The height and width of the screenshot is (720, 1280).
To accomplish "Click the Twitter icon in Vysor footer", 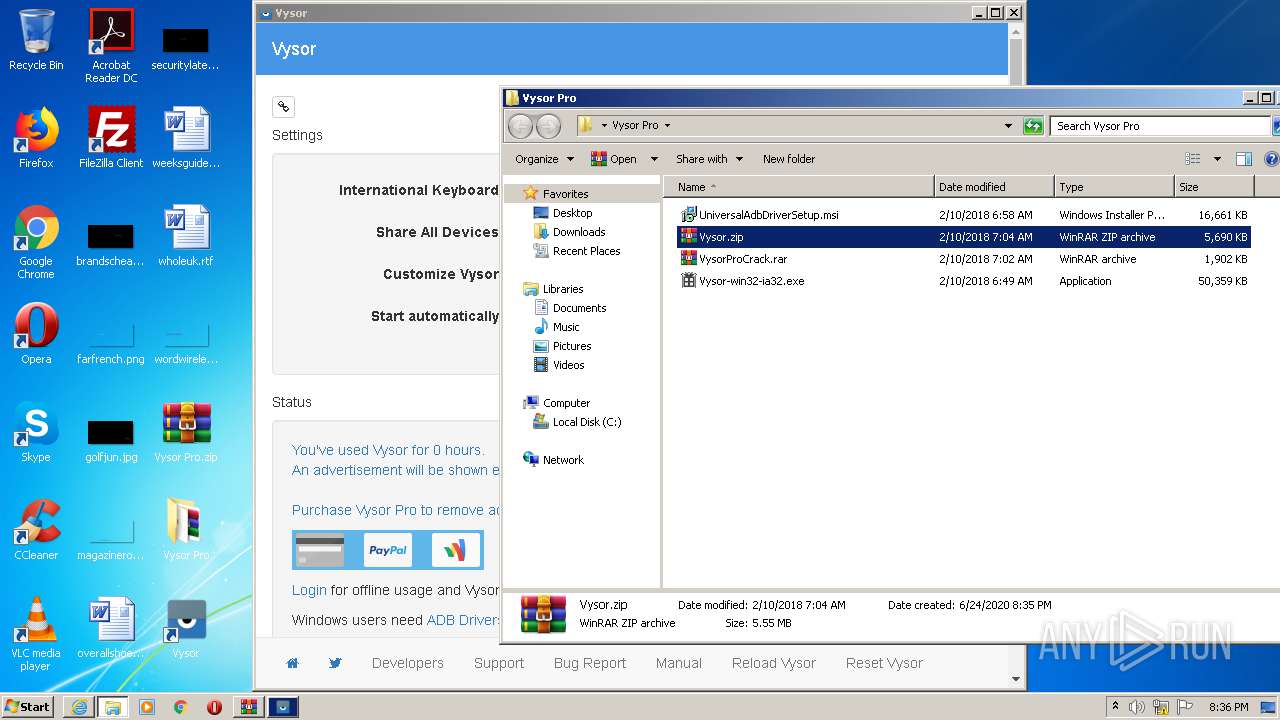I will pyautogui.click(x=335, y=663).
